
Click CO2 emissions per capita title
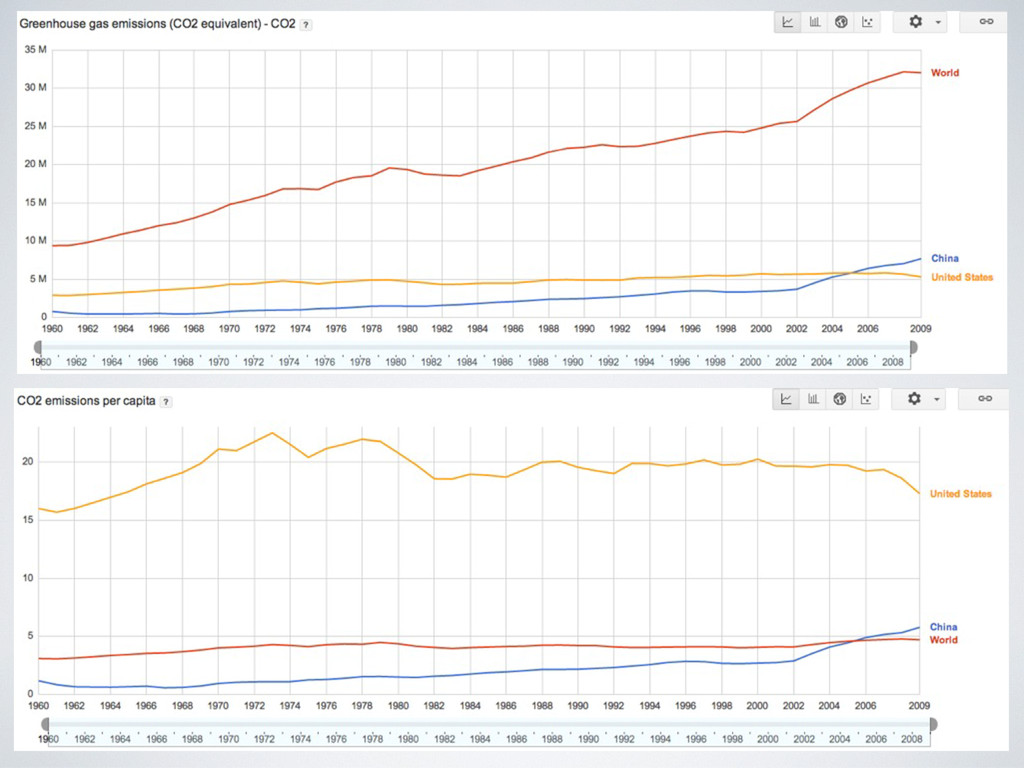[86, 400]
